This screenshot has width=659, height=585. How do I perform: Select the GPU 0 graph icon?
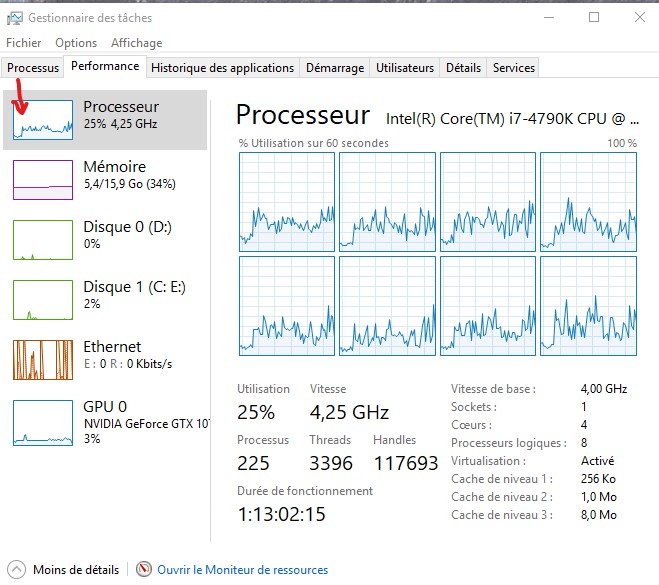(x=43, y=423)
